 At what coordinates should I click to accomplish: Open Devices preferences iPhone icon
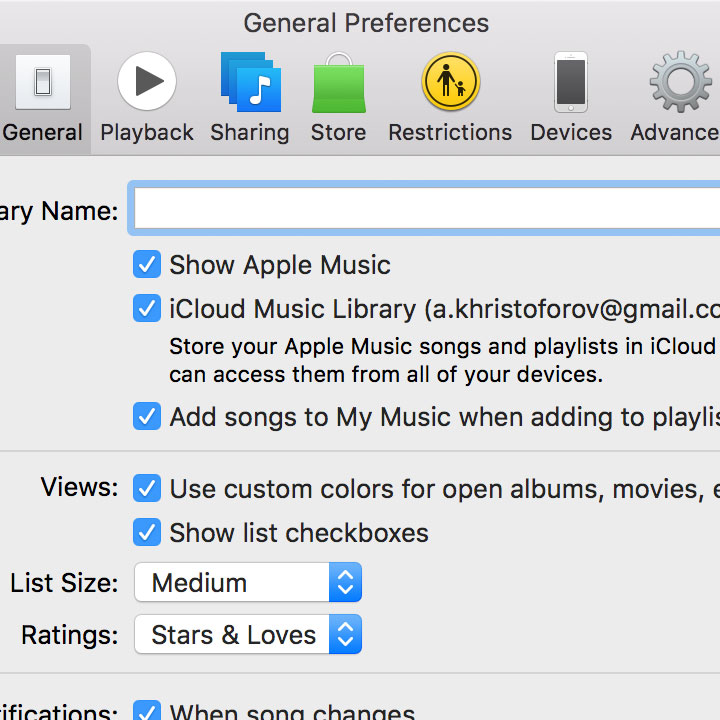tap(571, 83)
